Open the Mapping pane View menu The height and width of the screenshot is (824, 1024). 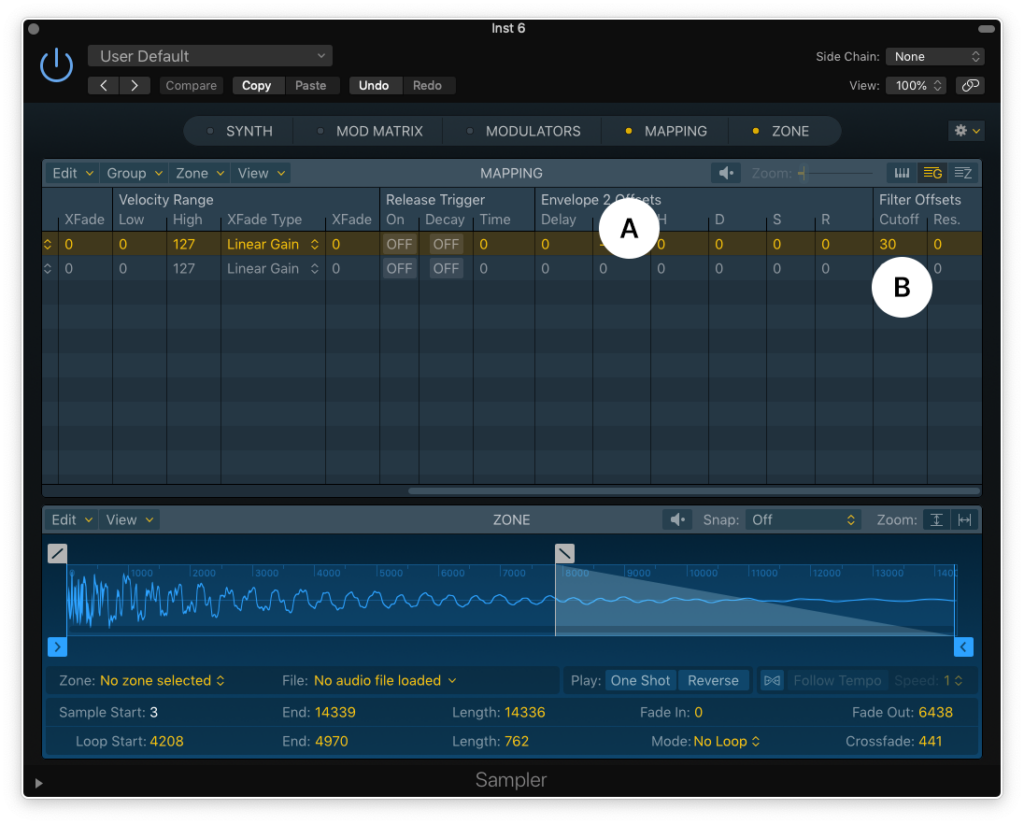261,173
